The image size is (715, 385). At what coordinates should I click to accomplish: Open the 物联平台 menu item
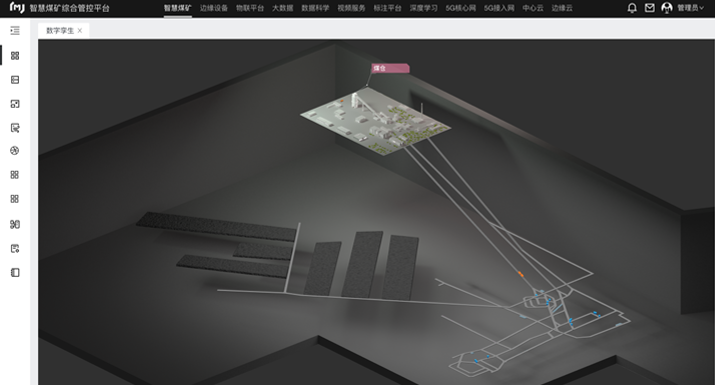250,8
